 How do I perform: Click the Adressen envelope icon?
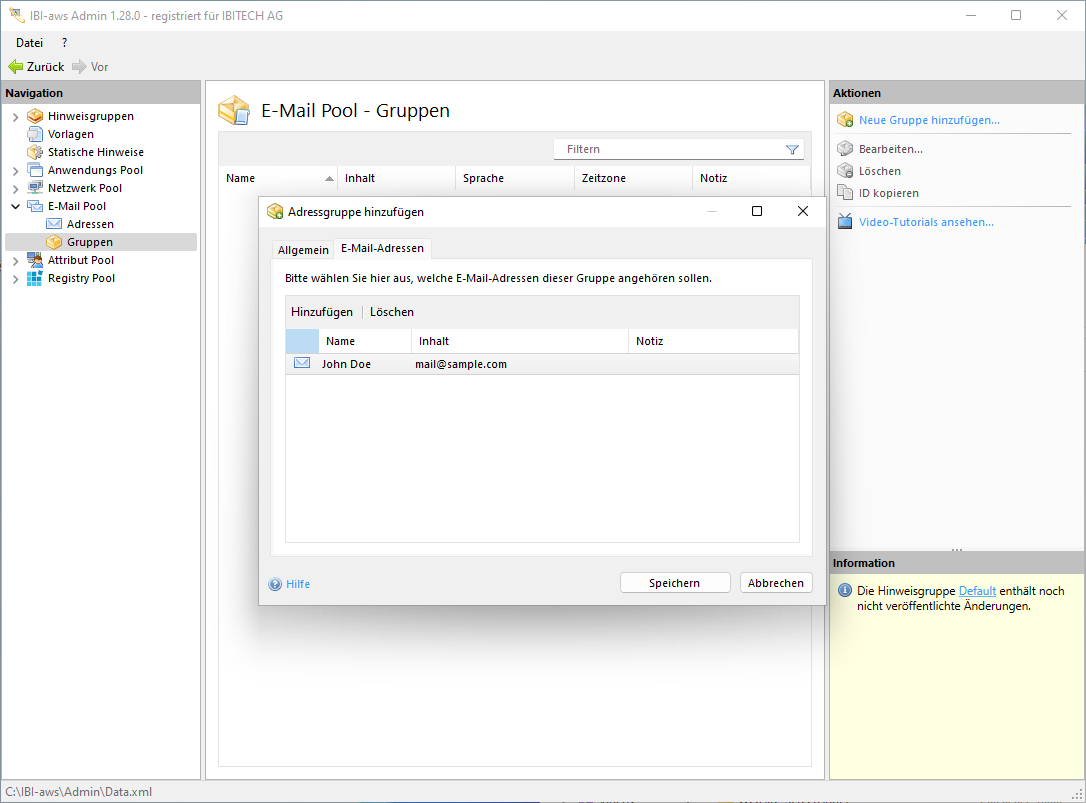pyautogui.click(x=54, y=224)
